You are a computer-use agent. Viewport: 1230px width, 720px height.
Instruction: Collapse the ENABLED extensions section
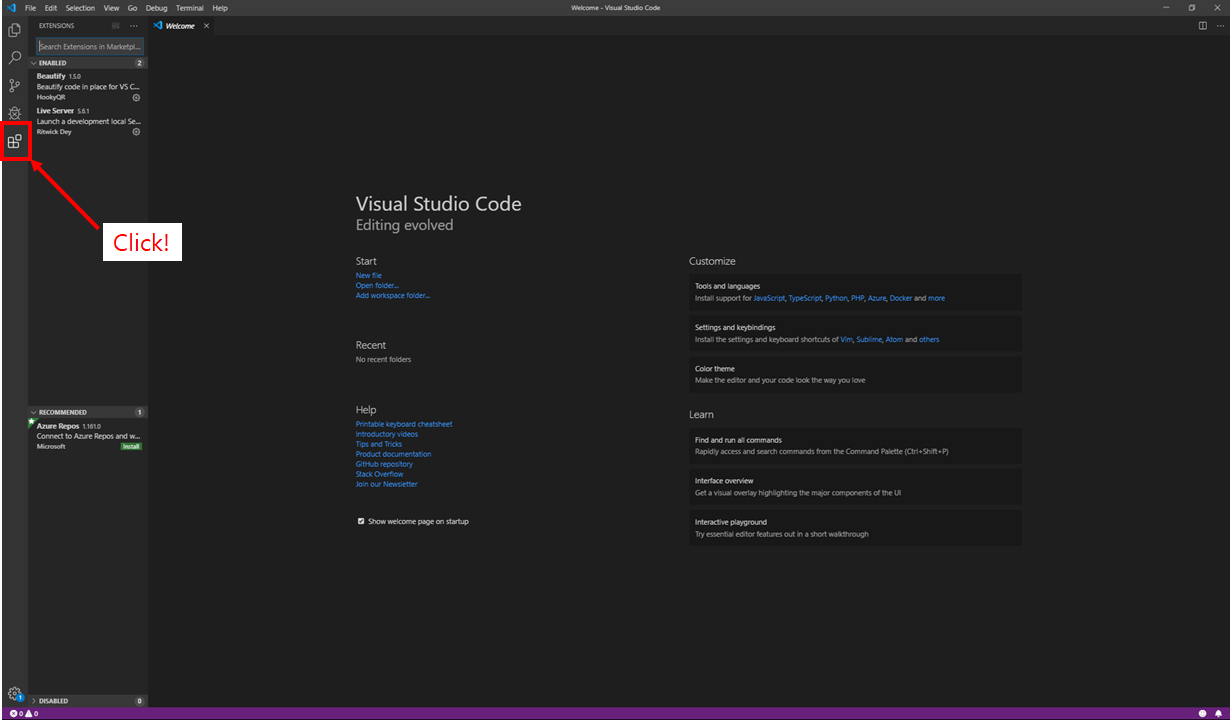point(88,63)
